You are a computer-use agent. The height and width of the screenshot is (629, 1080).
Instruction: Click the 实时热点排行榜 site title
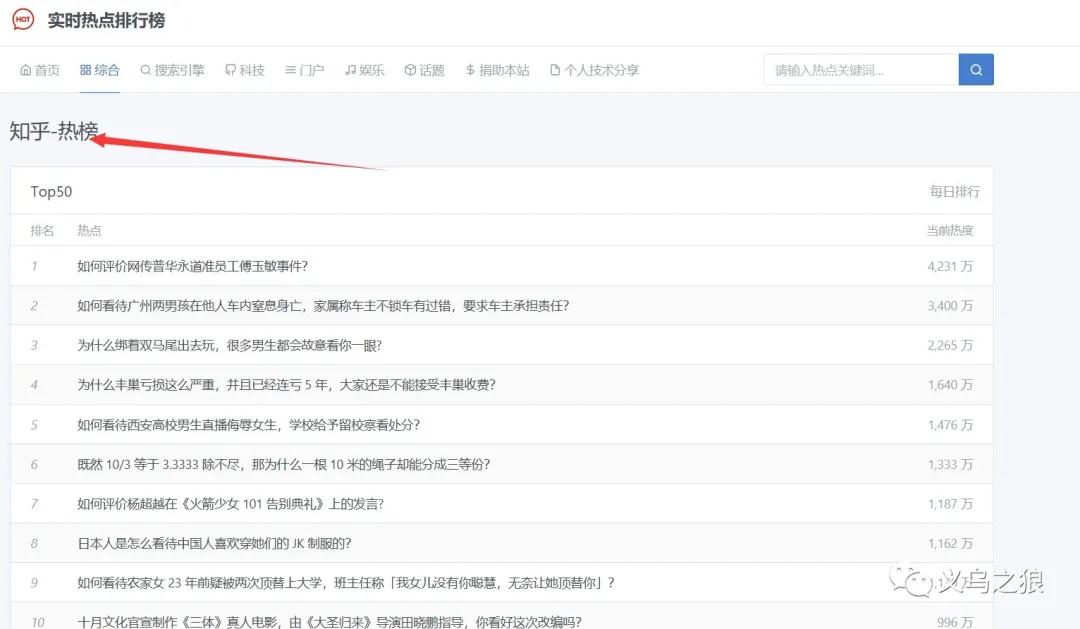[106, 21]
